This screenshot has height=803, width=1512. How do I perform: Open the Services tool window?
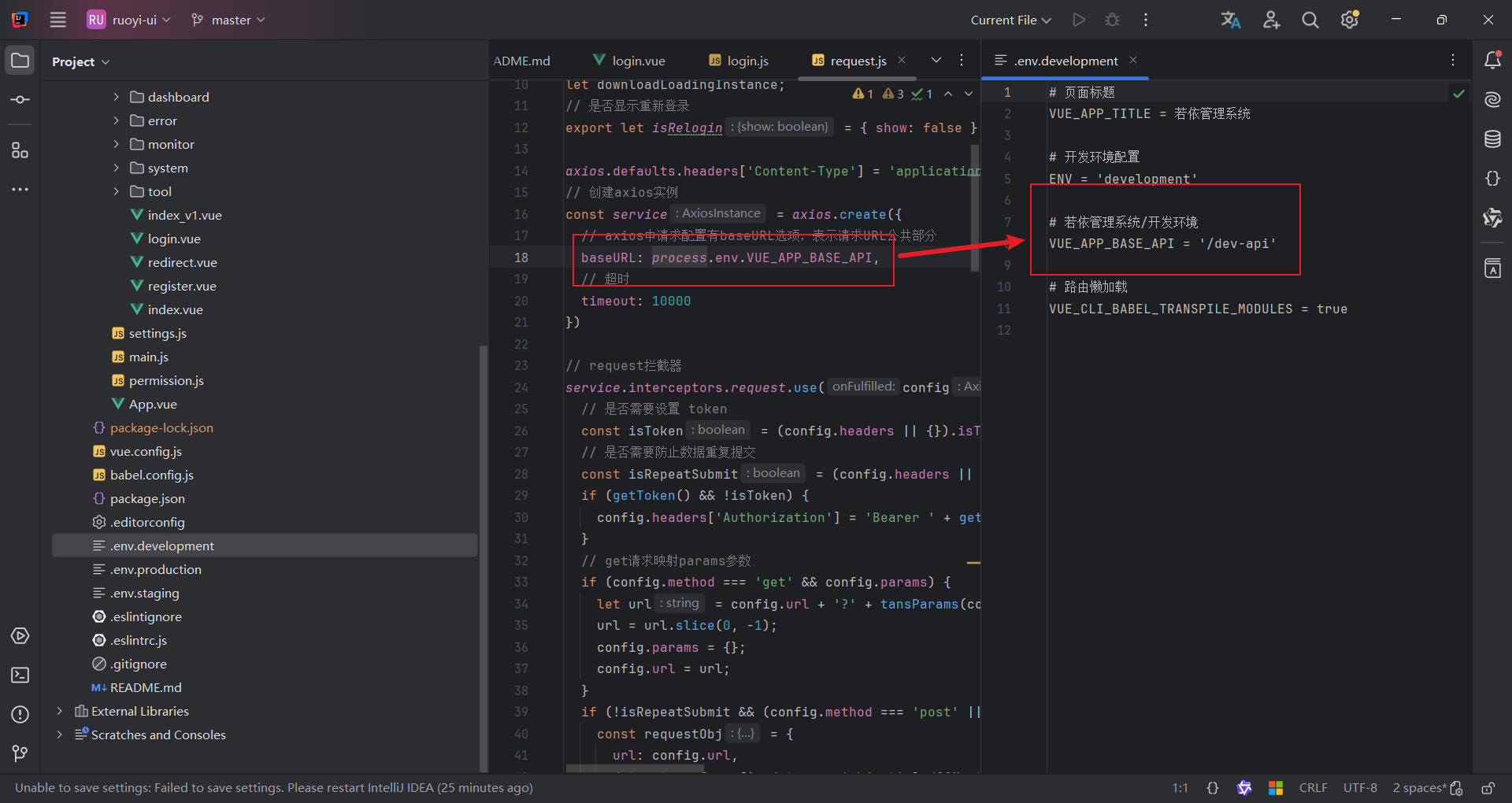(x=20, y=635)
